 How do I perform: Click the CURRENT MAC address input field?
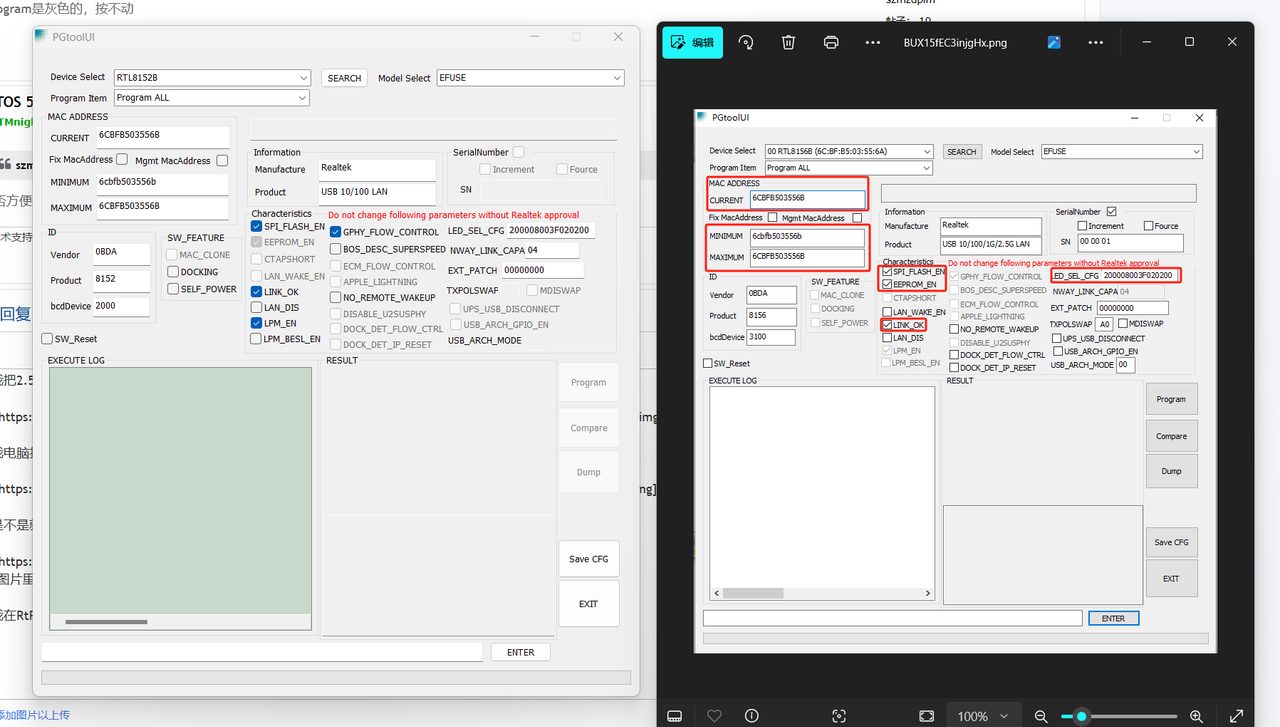click(162, 137)
